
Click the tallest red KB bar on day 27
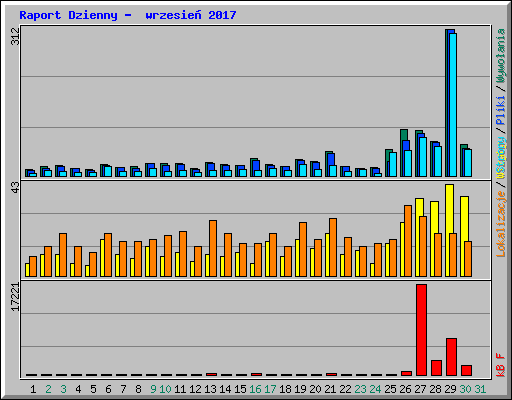(421, 330)
